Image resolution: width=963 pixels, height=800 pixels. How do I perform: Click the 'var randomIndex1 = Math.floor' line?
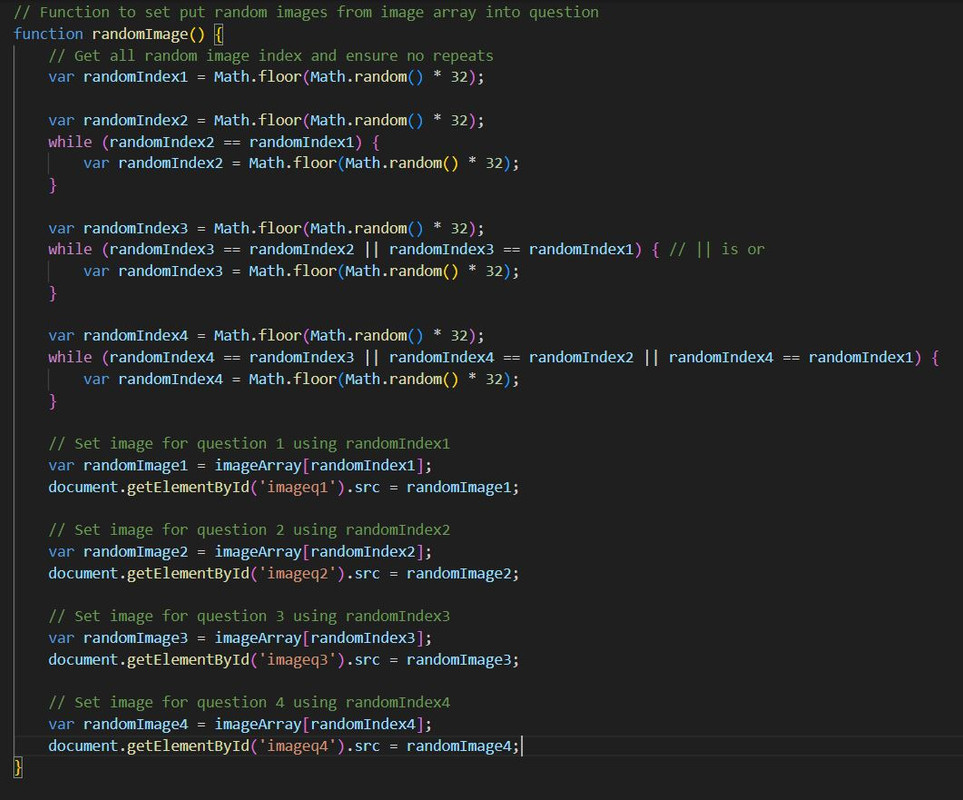(266, 77)
